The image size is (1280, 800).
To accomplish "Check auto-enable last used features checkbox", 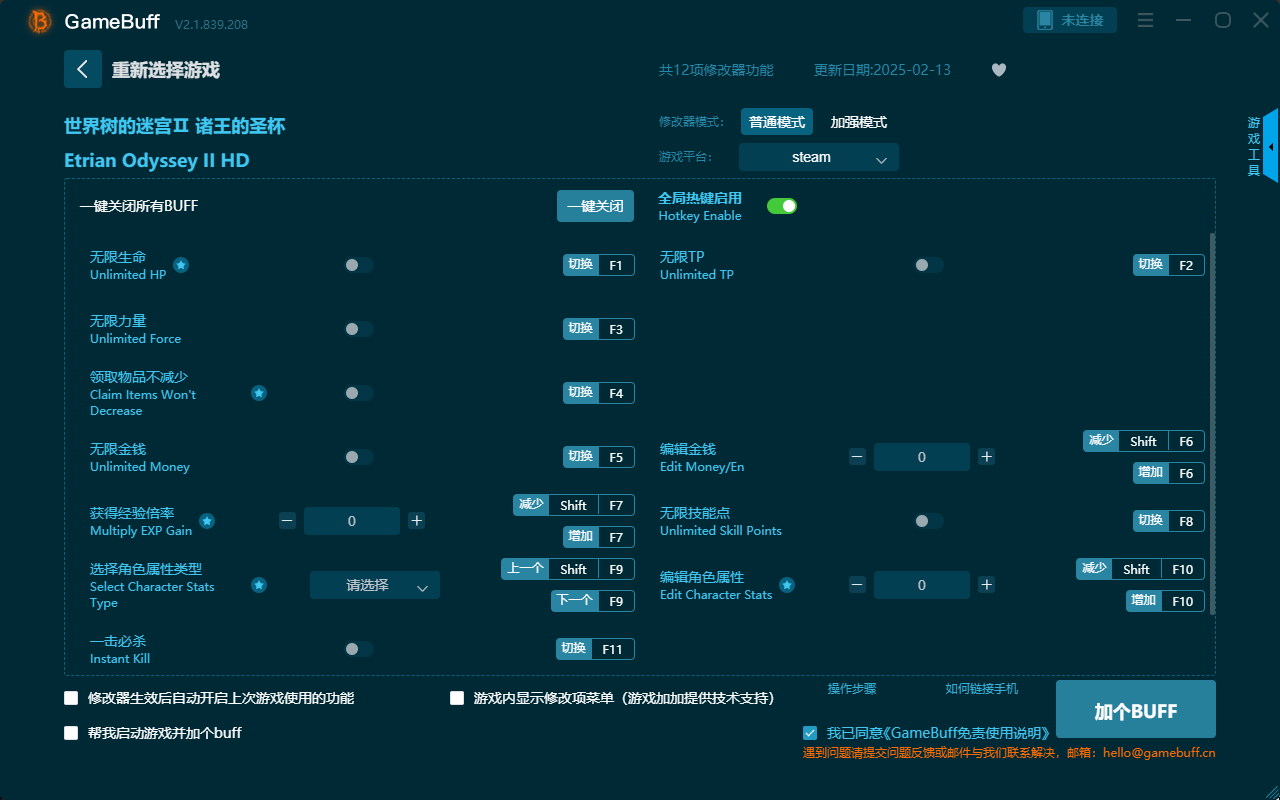I will (x=71, y=698).
